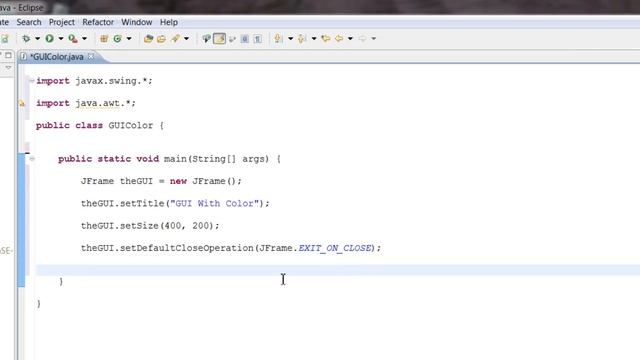The width and height of the screenshot is (640, 360).
Task: Open the Refactor menu
Action: (x=98, y=22)
